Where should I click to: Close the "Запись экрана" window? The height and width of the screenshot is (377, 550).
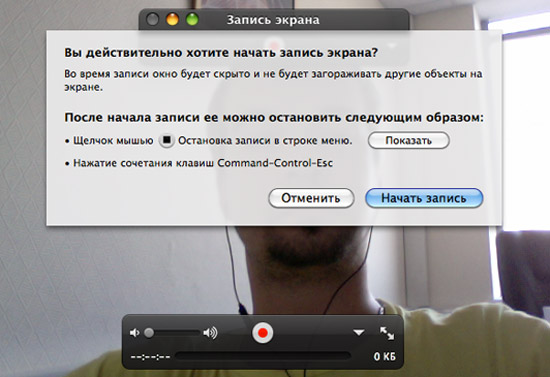tap(152, 19)
